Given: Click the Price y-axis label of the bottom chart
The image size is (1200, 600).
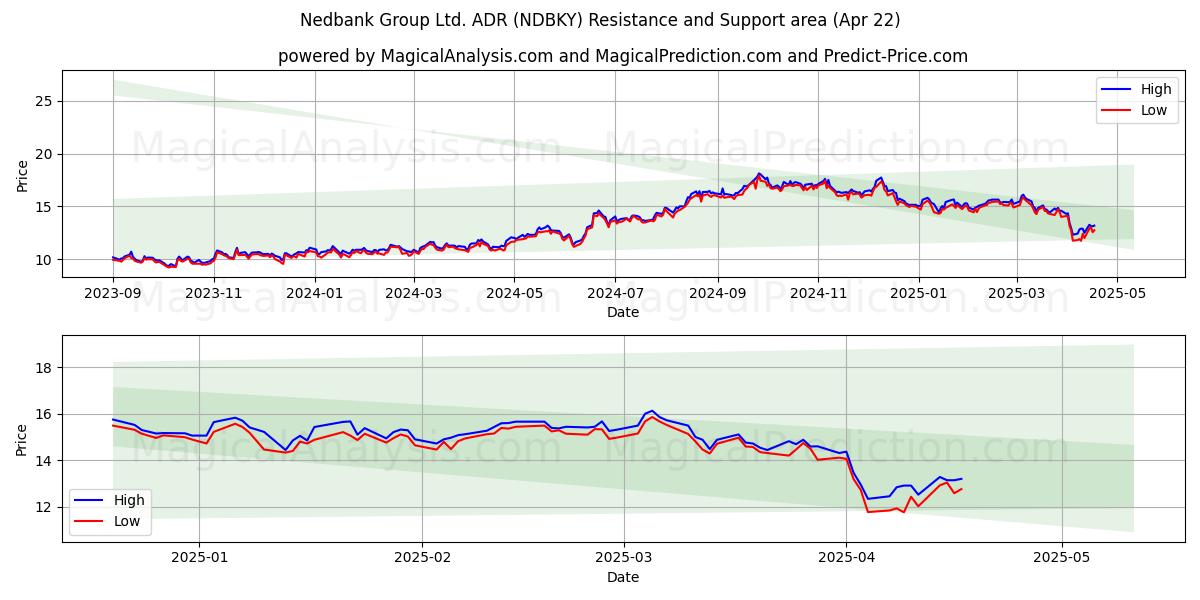Looking at the screenshot, I should tap(22, 438).
